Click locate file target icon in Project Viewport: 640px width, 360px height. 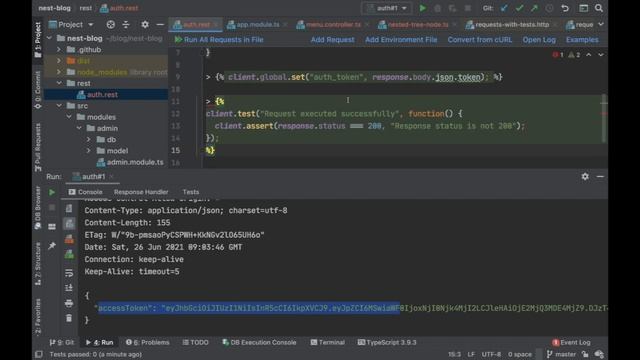pos(111,24)
